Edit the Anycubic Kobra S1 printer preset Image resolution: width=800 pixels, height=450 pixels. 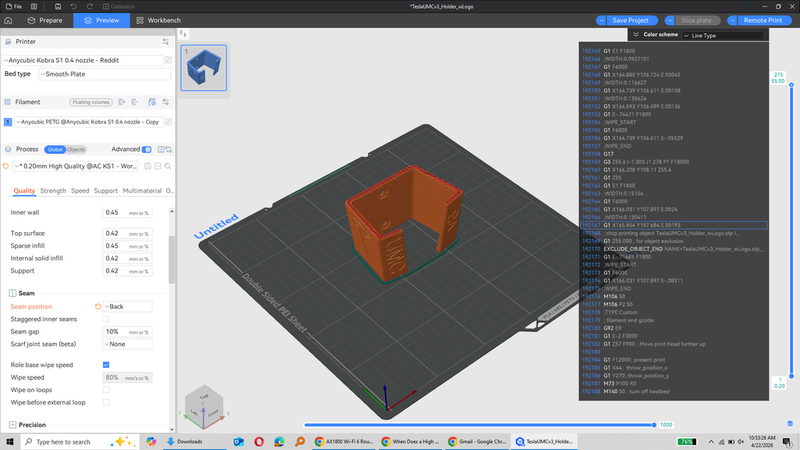[x=167, y=61]
